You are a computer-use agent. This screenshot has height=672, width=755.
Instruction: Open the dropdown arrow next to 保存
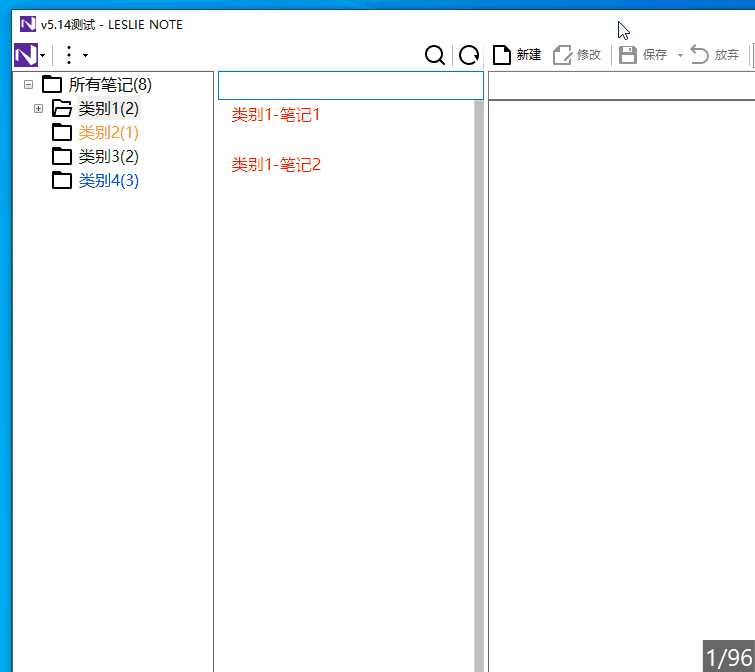tap(680, 55)
